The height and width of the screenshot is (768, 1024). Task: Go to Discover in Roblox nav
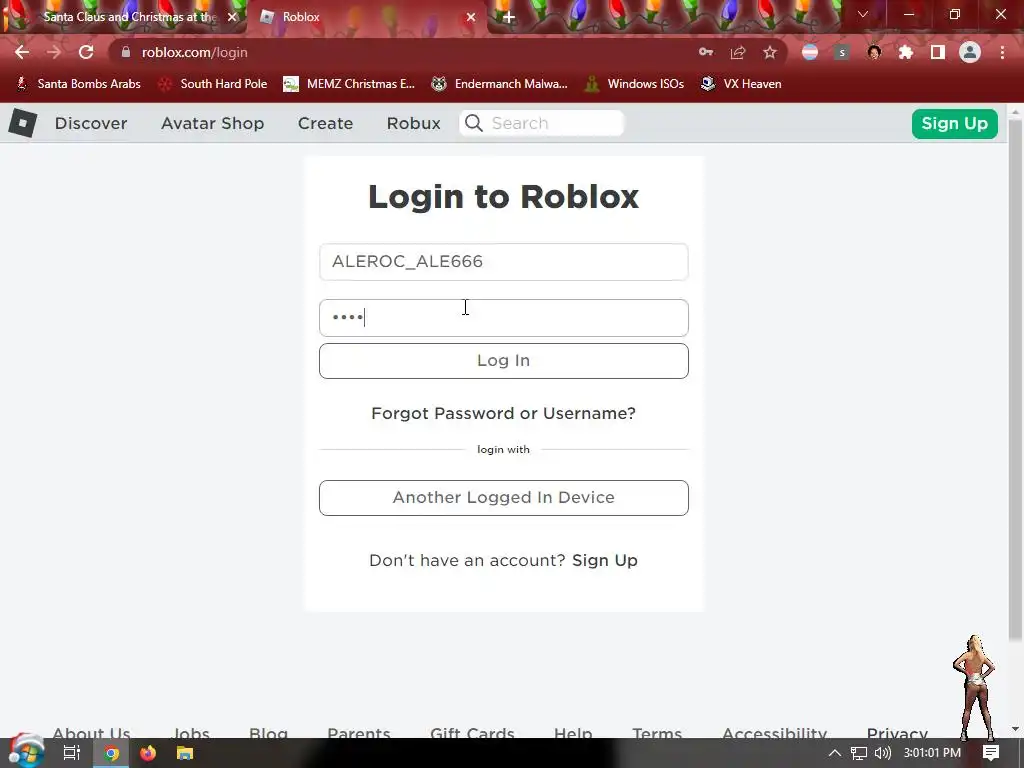[x=91, y=123]
